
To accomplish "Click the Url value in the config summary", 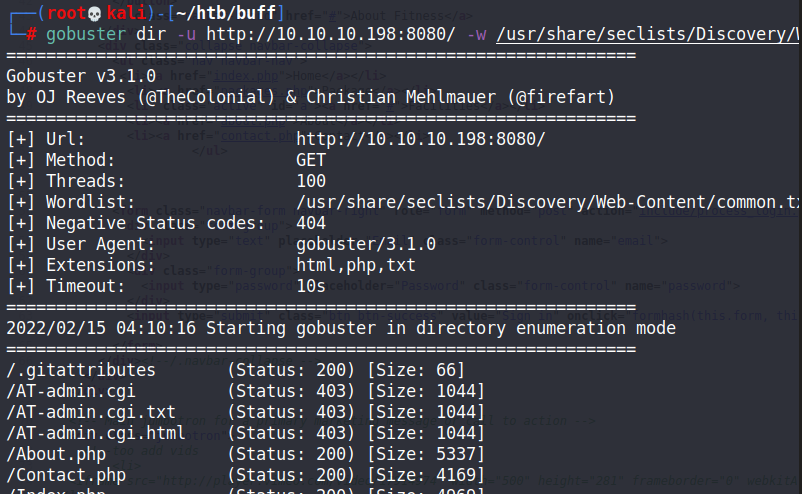I will (420, 139).
